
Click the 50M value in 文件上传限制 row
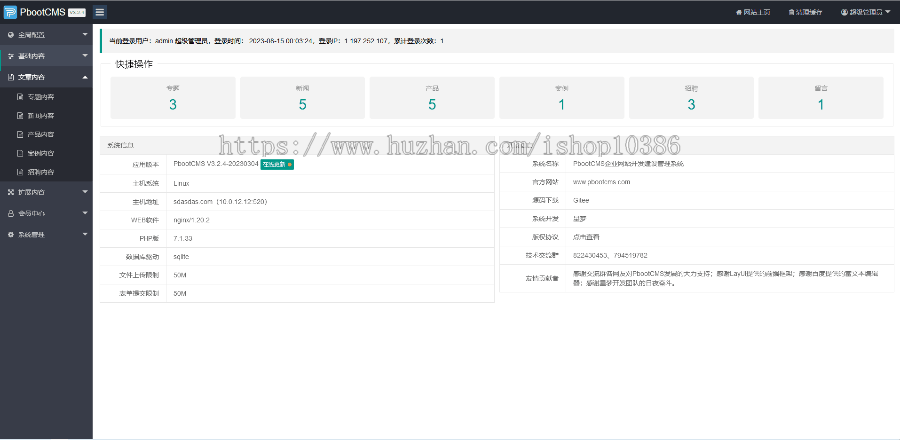[x=180, y=275]
